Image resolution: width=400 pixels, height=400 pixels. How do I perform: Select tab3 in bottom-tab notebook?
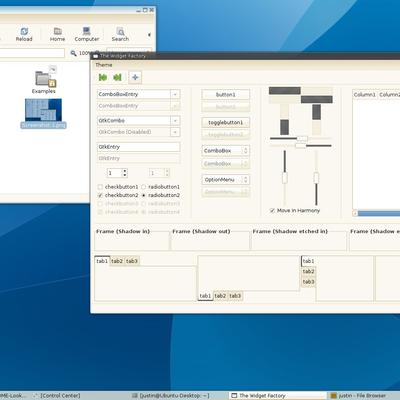click(235, 296)
